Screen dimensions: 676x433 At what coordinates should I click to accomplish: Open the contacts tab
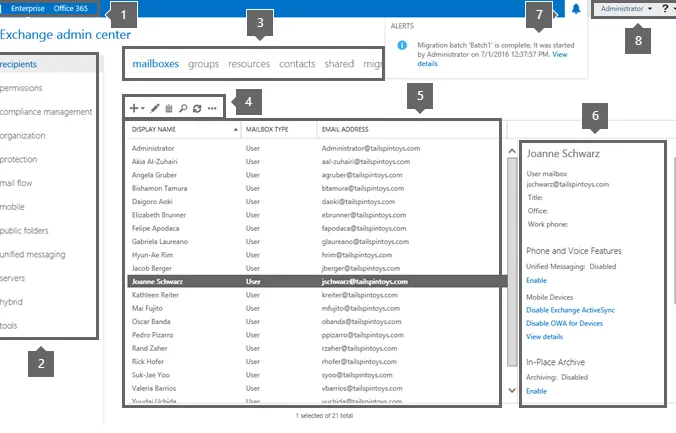[x=297, y=64]
